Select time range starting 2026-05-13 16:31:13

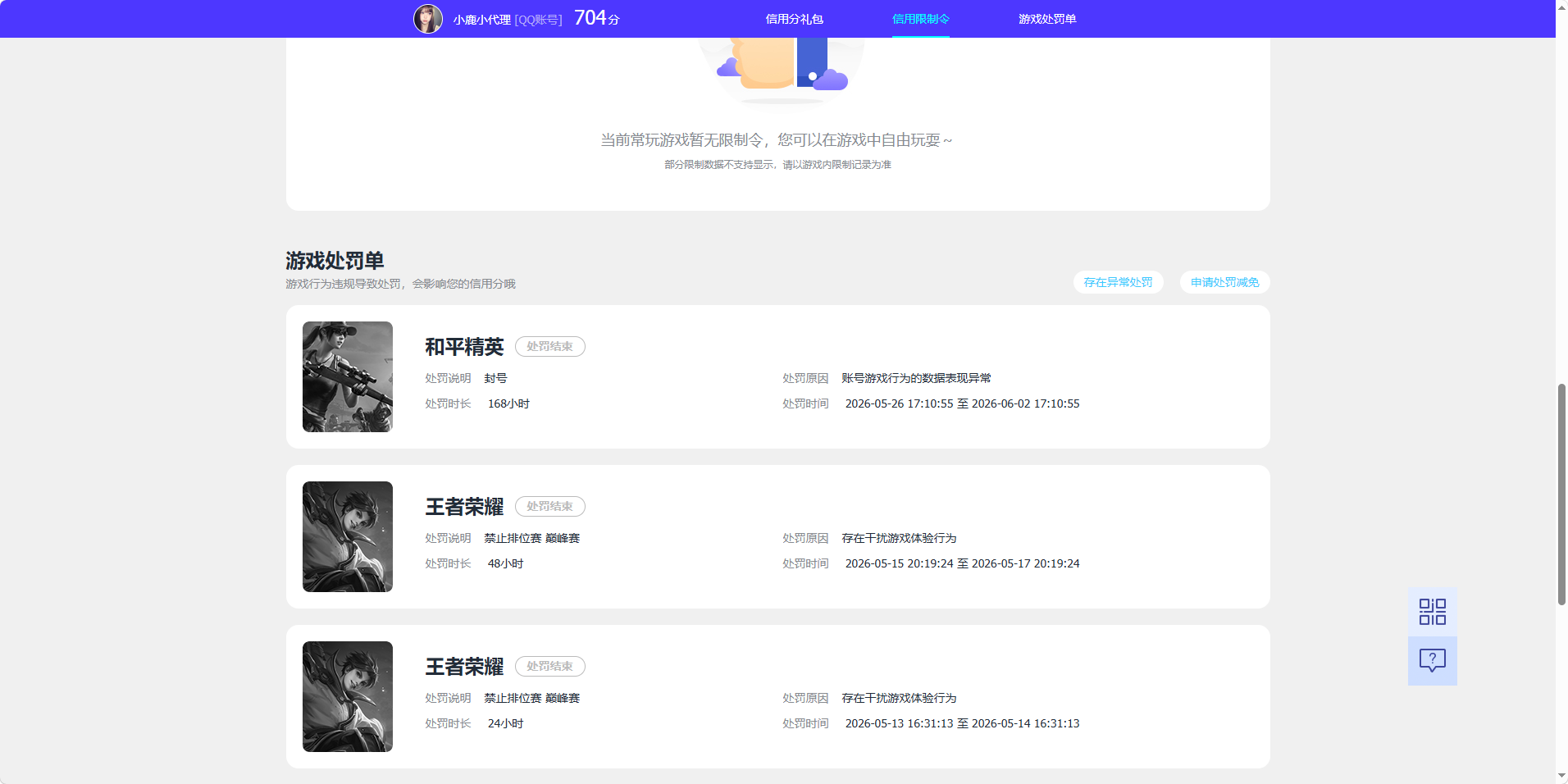pyautogui.click(x=962, y=723)
